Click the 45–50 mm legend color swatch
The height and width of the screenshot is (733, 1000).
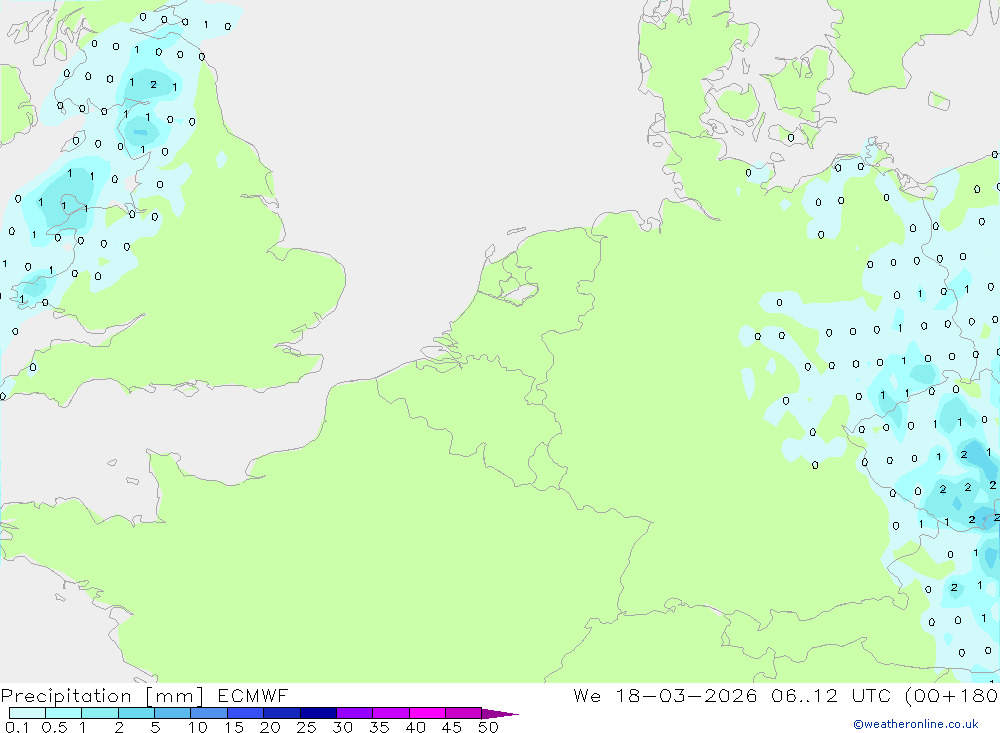tap(464, 713)
